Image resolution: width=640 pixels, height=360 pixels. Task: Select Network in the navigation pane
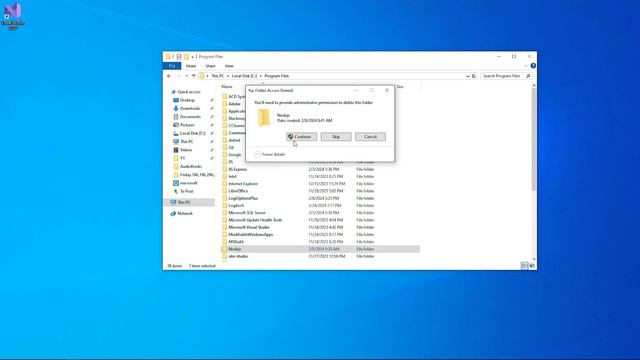pyautogui.click(x=184, y=213)
